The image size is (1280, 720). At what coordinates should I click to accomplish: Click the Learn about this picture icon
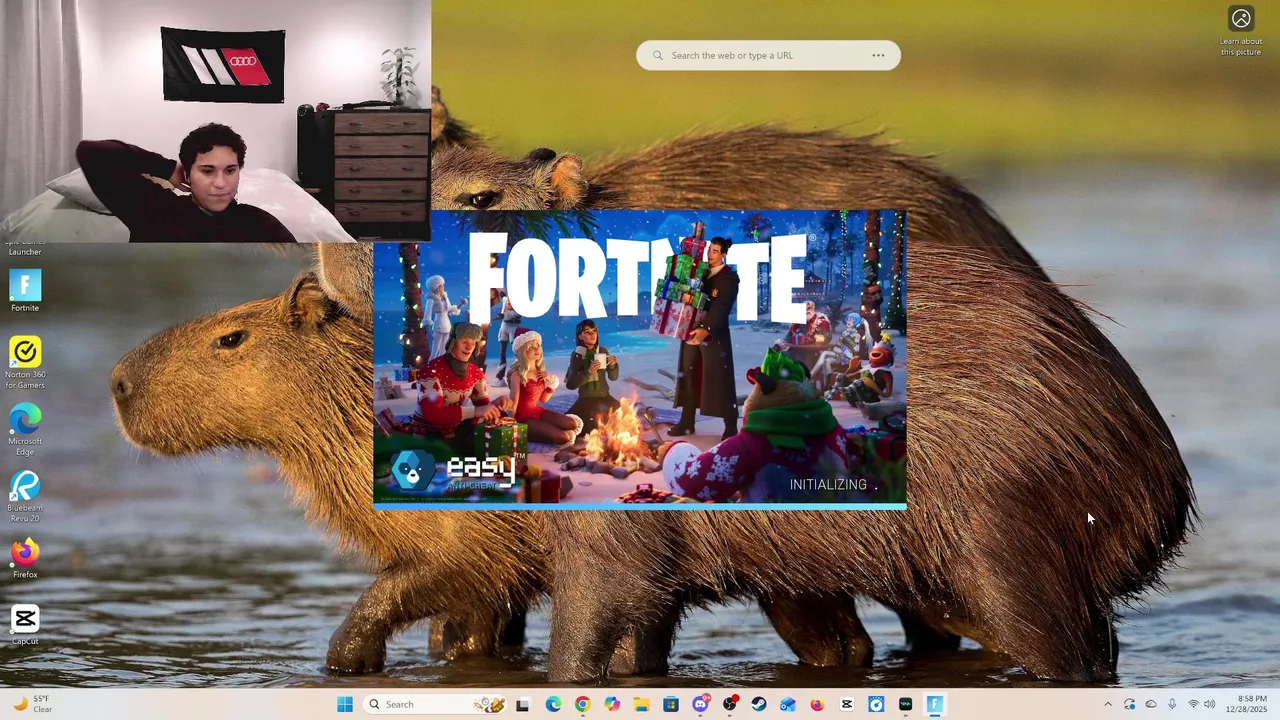(1241, 19)
